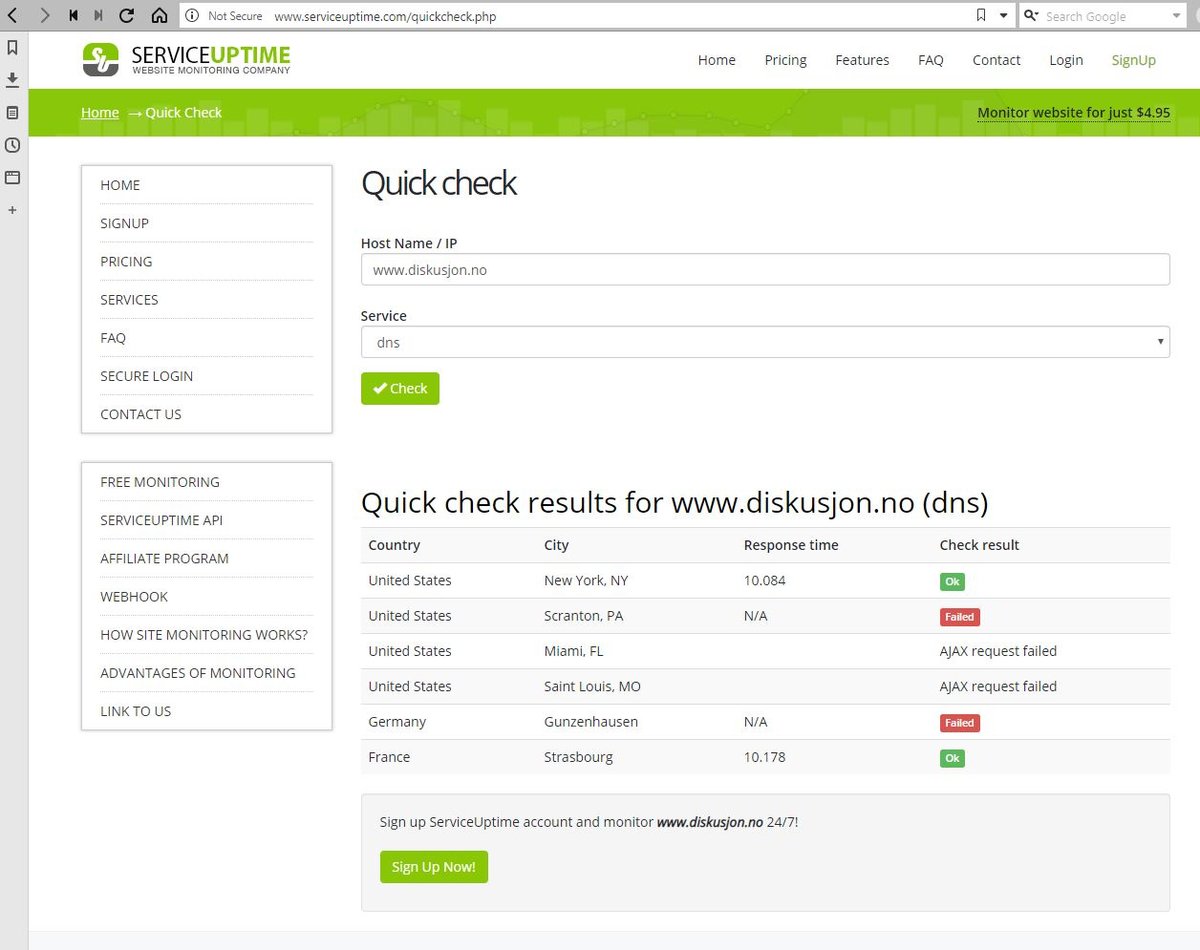The height and width of the screenshot is (950, 1200).
Task: Open SERVICEUPTIME API sidebar link
Action: click(162, 520)
